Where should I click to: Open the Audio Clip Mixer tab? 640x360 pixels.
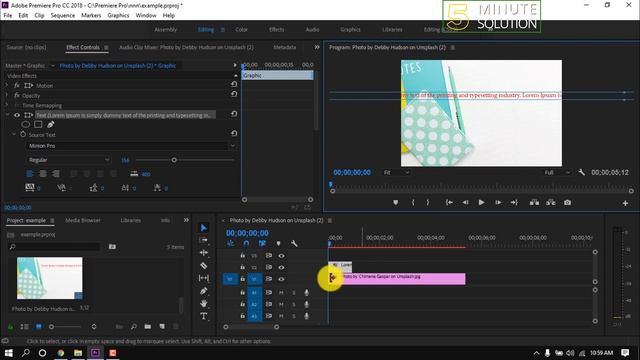(x=186, y=47)
